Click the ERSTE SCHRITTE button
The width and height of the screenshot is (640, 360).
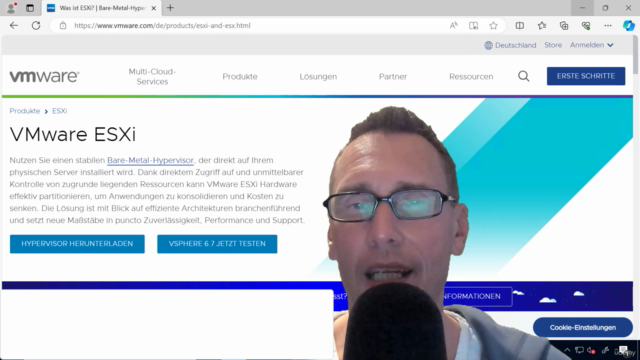pos(586,76)
